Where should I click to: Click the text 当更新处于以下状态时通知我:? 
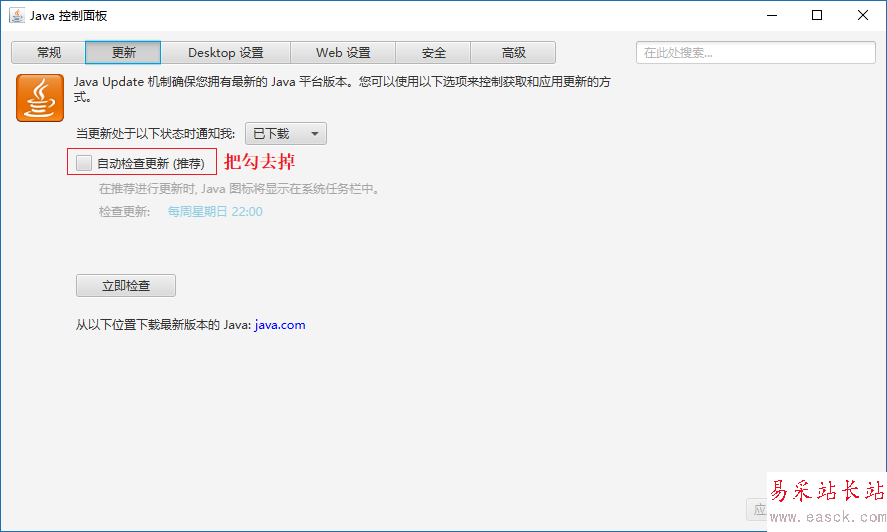(156, 134)
